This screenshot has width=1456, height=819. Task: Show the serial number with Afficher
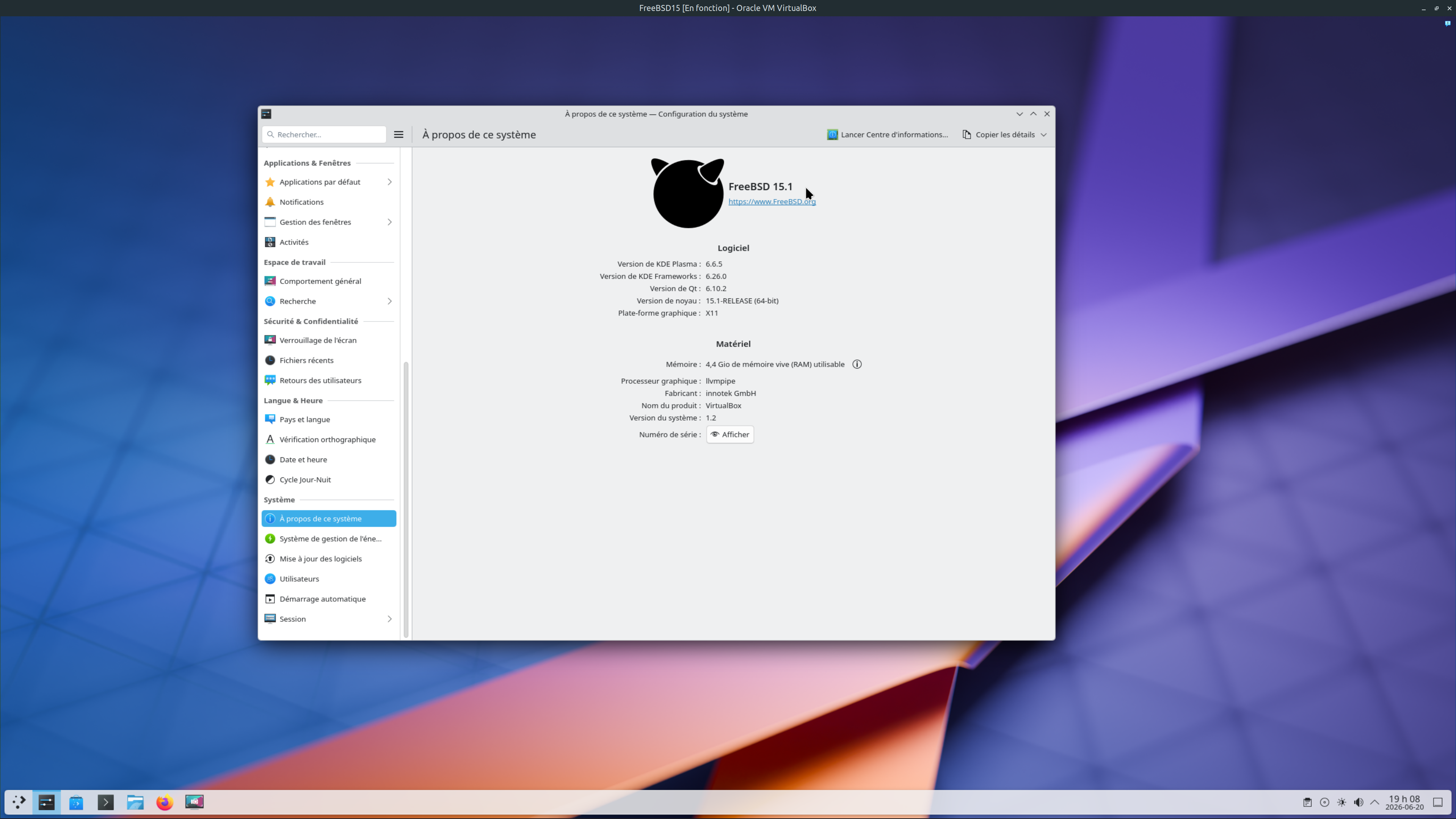[x=730, y=435]
